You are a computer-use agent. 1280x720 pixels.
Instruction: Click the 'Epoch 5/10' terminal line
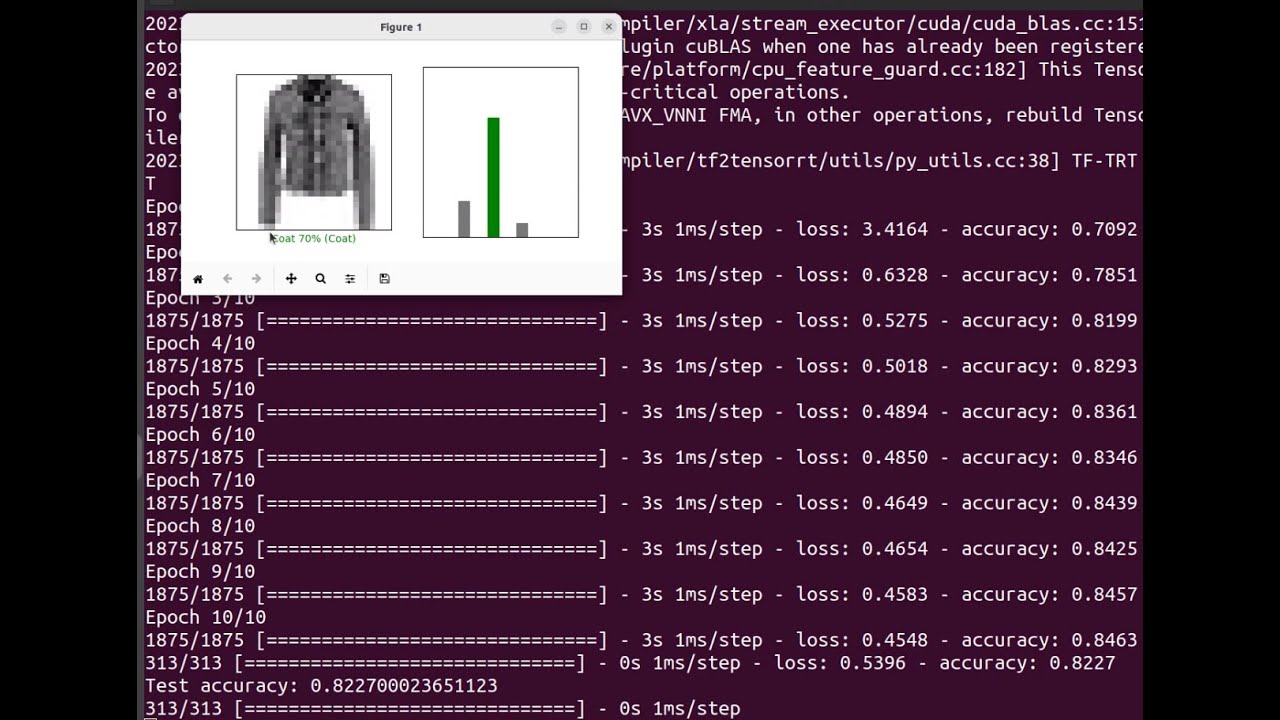tap(200, 389)
